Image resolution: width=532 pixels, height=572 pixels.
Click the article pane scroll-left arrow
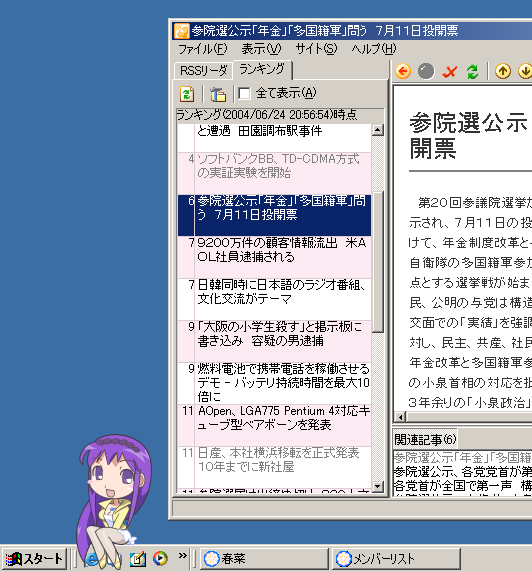pyautogui.click(x=401, y=417)
